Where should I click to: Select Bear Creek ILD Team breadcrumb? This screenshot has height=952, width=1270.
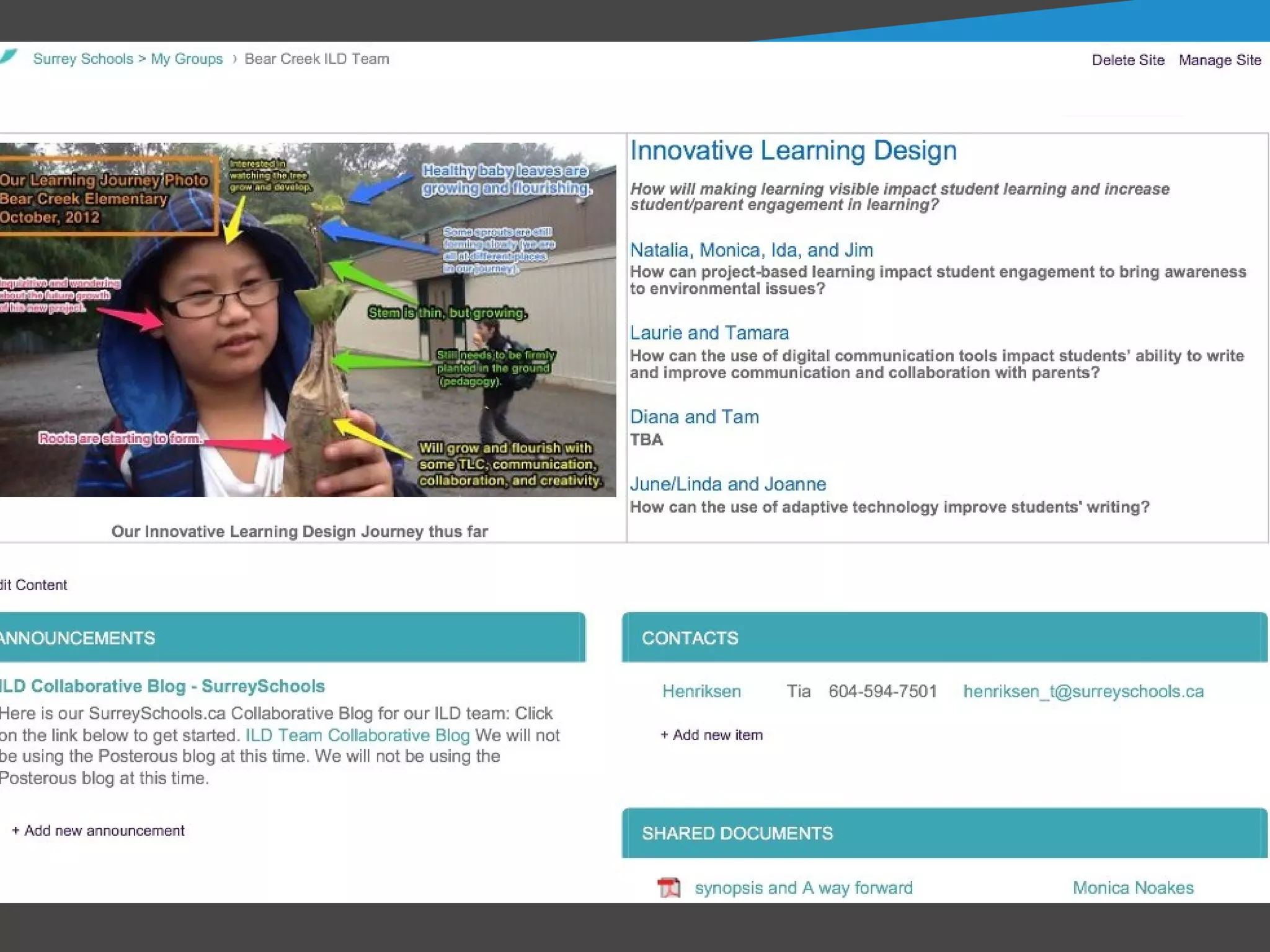coord(316,59)
